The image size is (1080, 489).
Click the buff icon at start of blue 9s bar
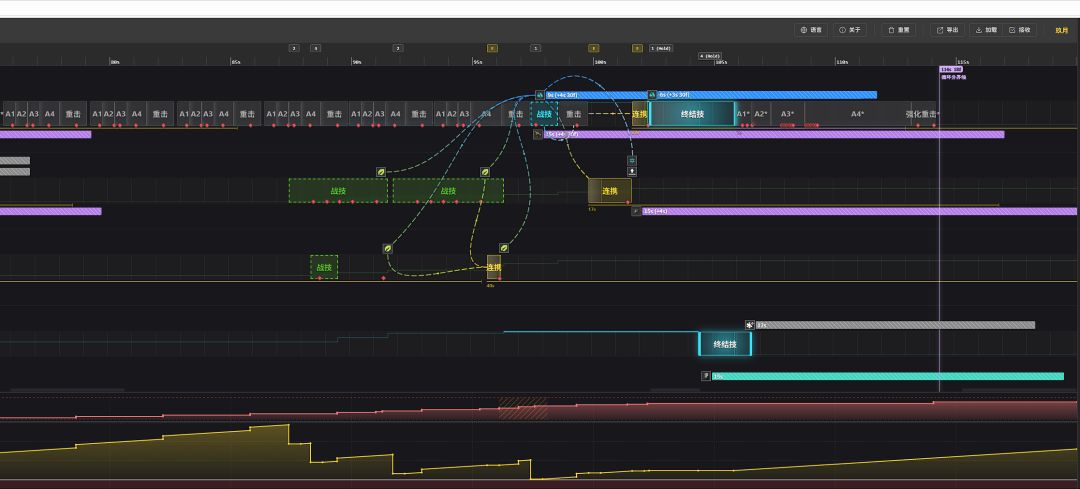[540, 95]
